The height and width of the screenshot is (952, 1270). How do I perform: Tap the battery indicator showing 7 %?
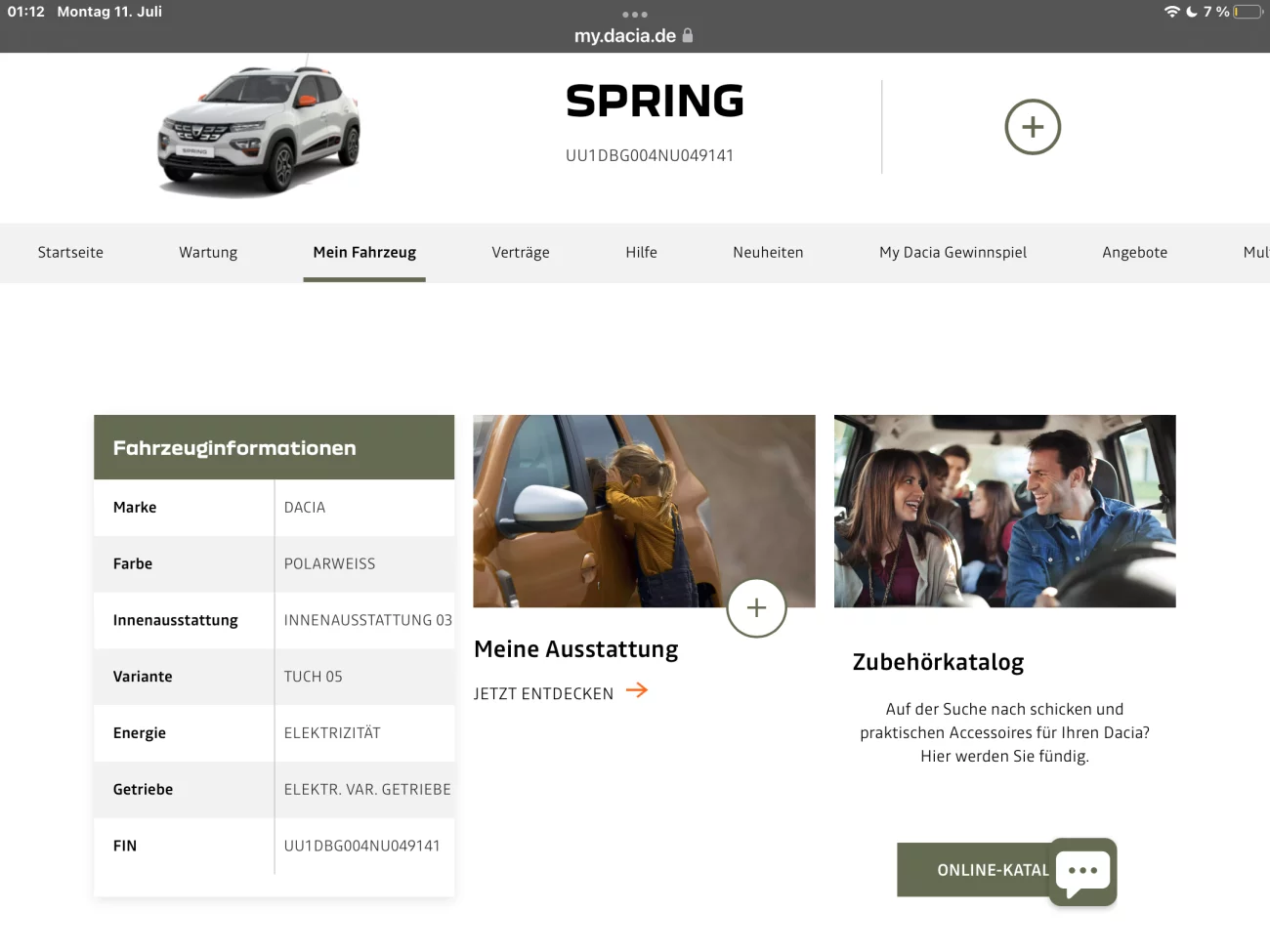click(x=1249, y=12)
